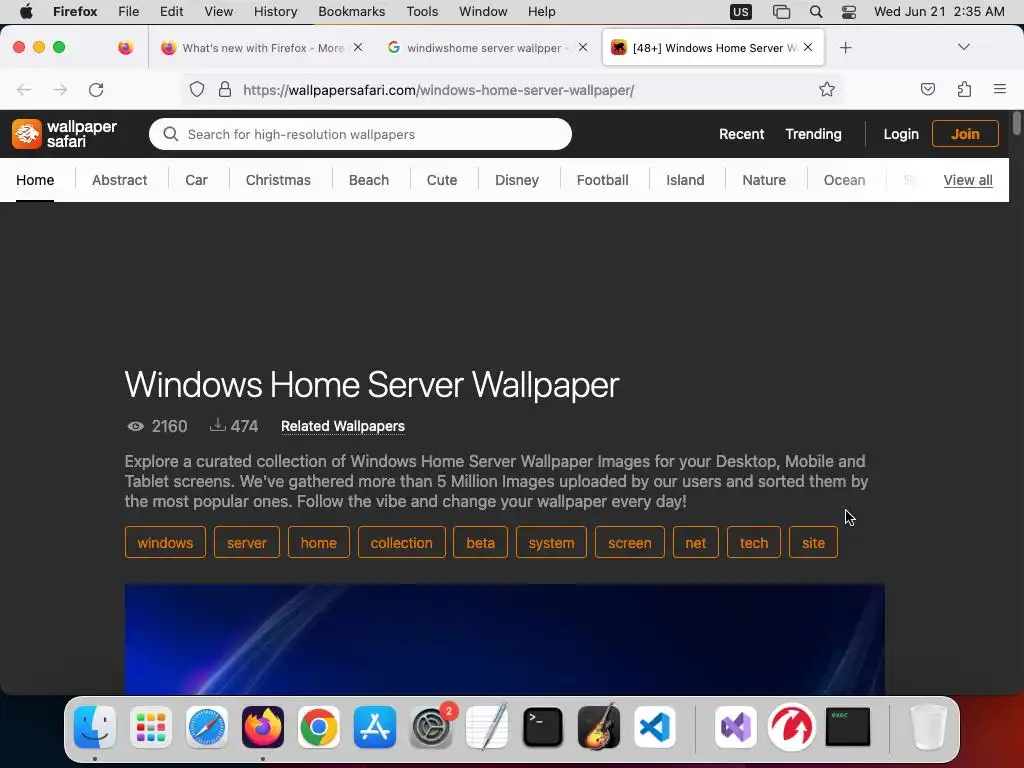Open the Trending wallpapers link
The image size is (1024, 768).
pyautogui.click(x=813, y=134)
